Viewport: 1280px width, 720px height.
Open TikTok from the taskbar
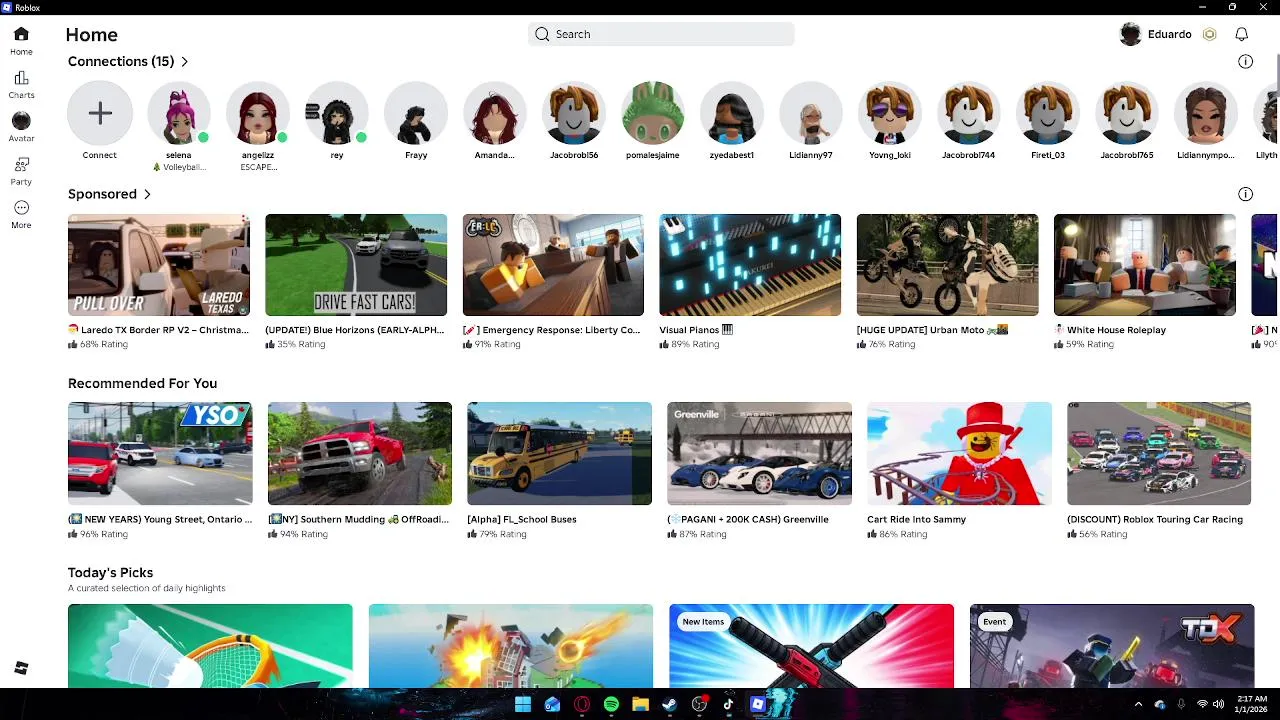(x=728, y=705)
